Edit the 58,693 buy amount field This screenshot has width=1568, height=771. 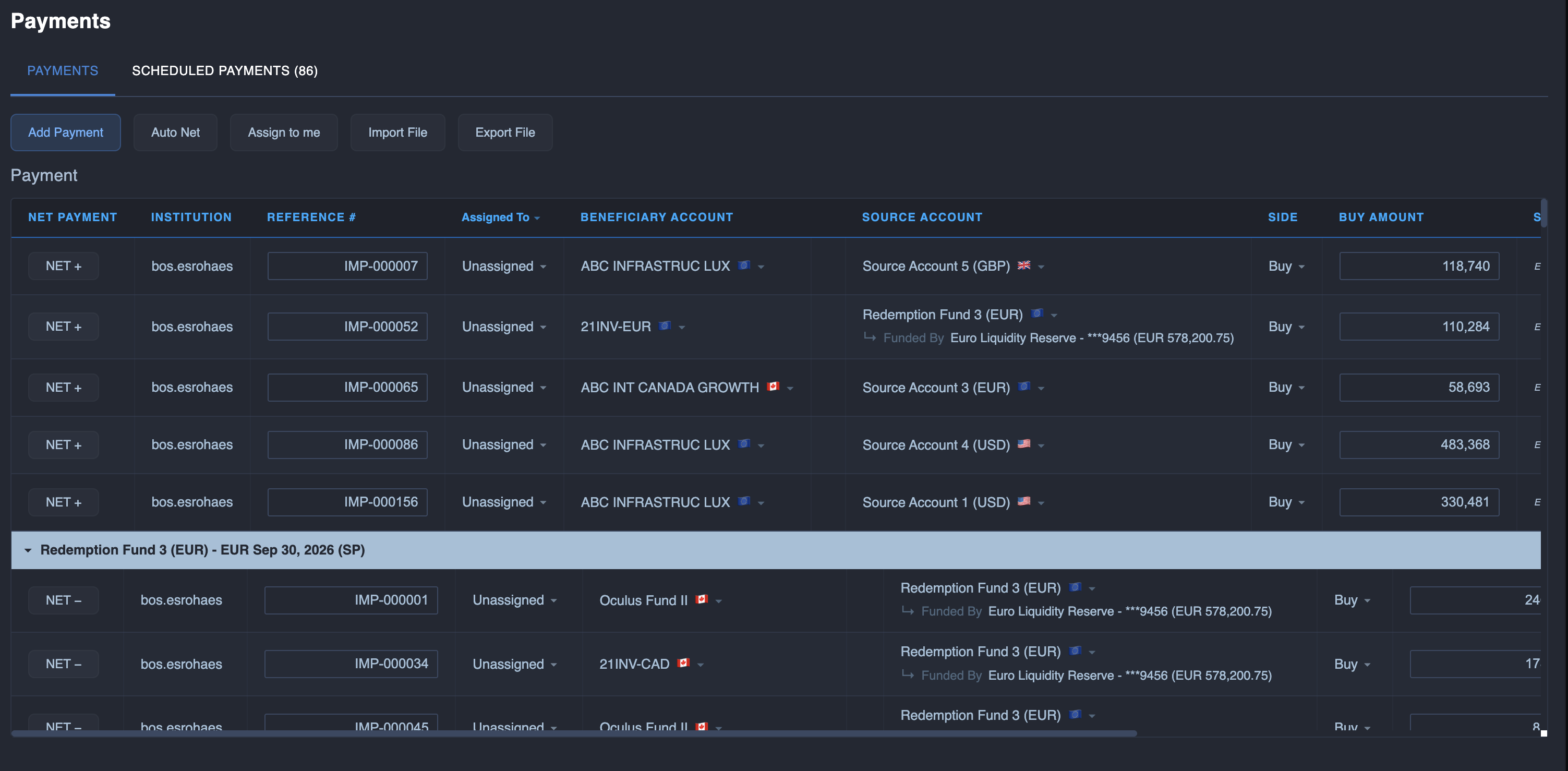(1419, 388)
